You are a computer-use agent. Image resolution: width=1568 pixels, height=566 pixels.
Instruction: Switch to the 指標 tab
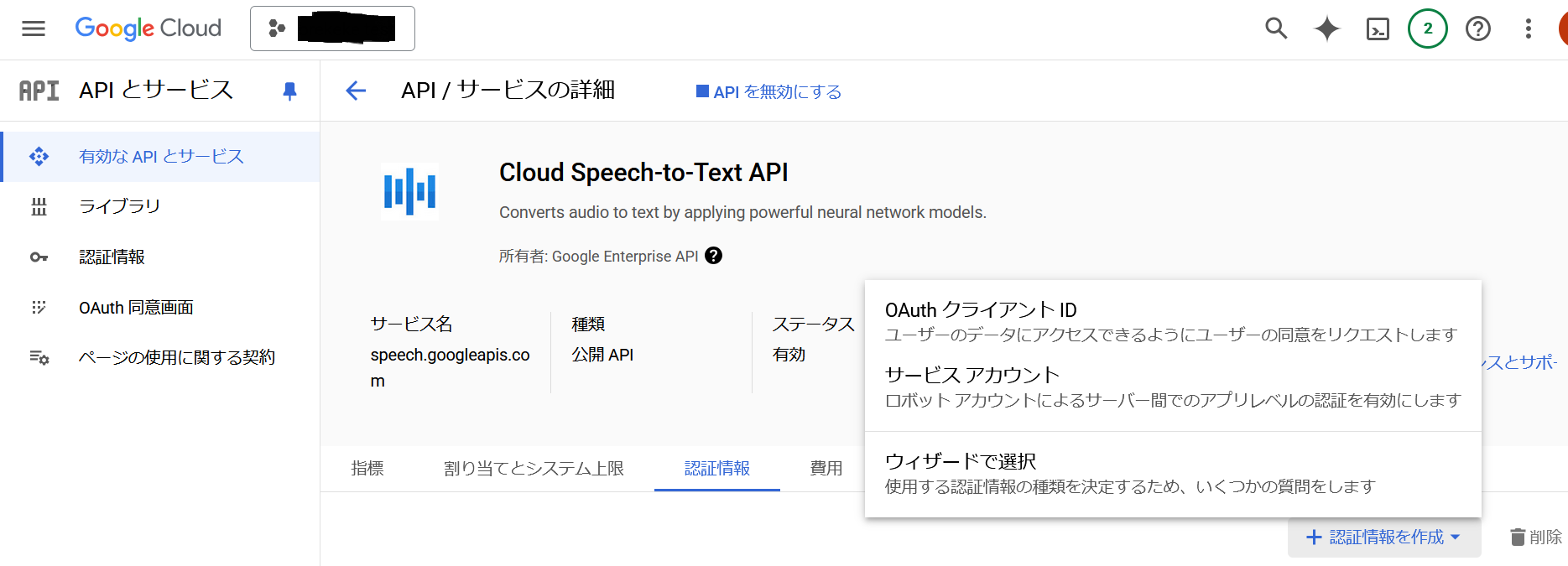click(x=367, y=468)
